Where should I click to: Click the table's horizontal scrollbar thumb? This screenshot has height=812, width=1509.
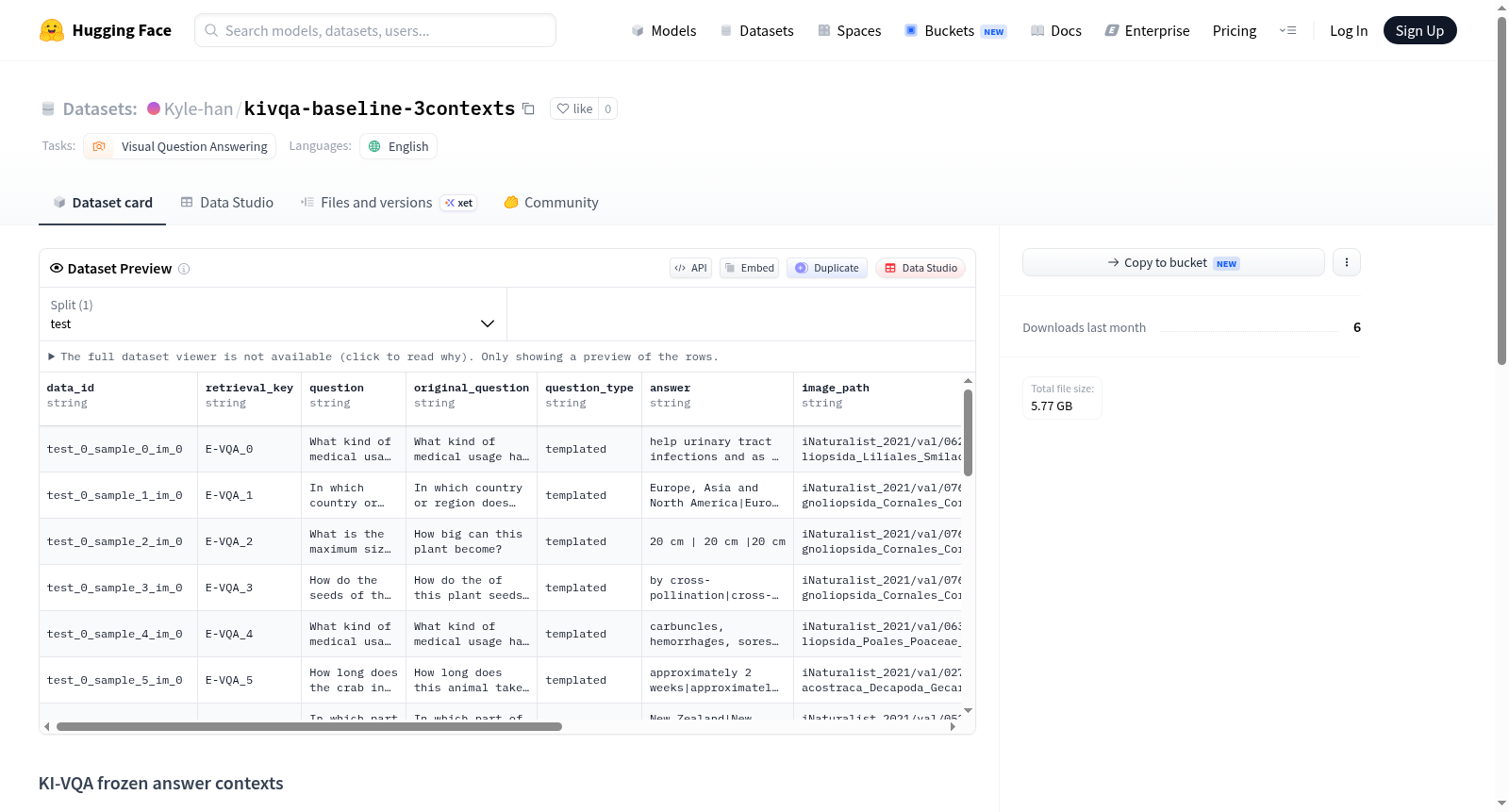pyautogui.click(x=309, y=727)
